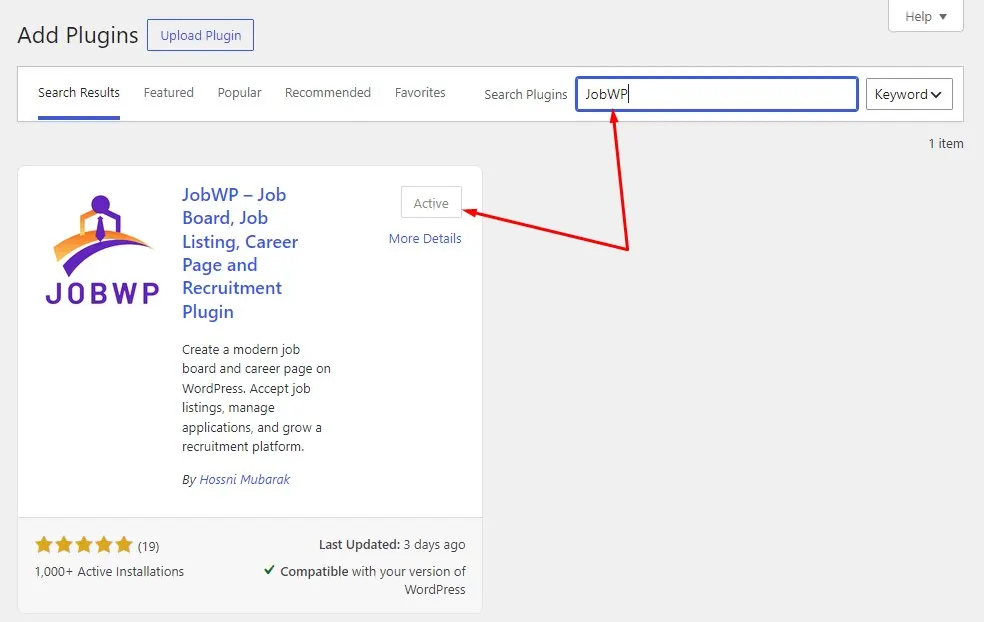
Task: Open the Popular plugins tab
Action: click(x=239, y=93)
